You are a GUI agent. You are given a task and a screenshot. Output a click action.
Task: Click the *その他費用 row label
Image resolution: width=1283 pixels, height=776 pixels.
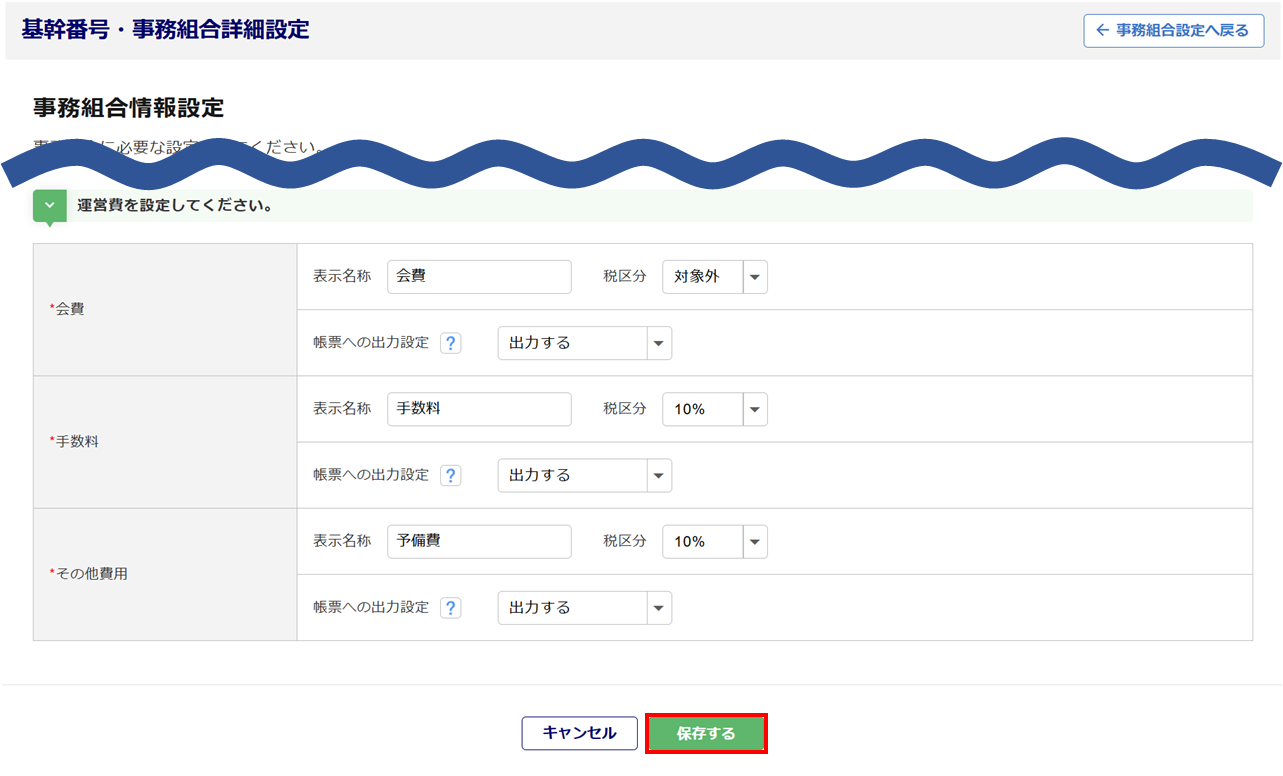click(x=89, y=574)
